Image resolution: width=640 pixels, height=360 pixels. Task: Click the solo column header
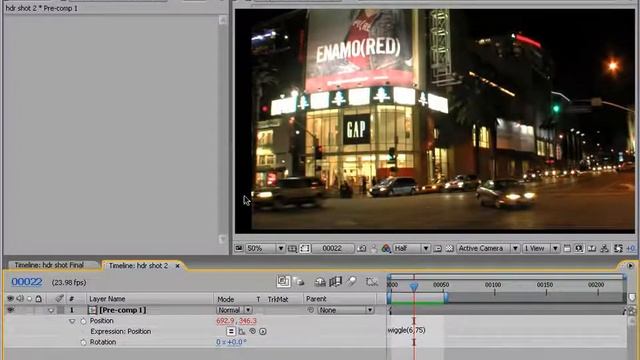(x=29, y=299)
